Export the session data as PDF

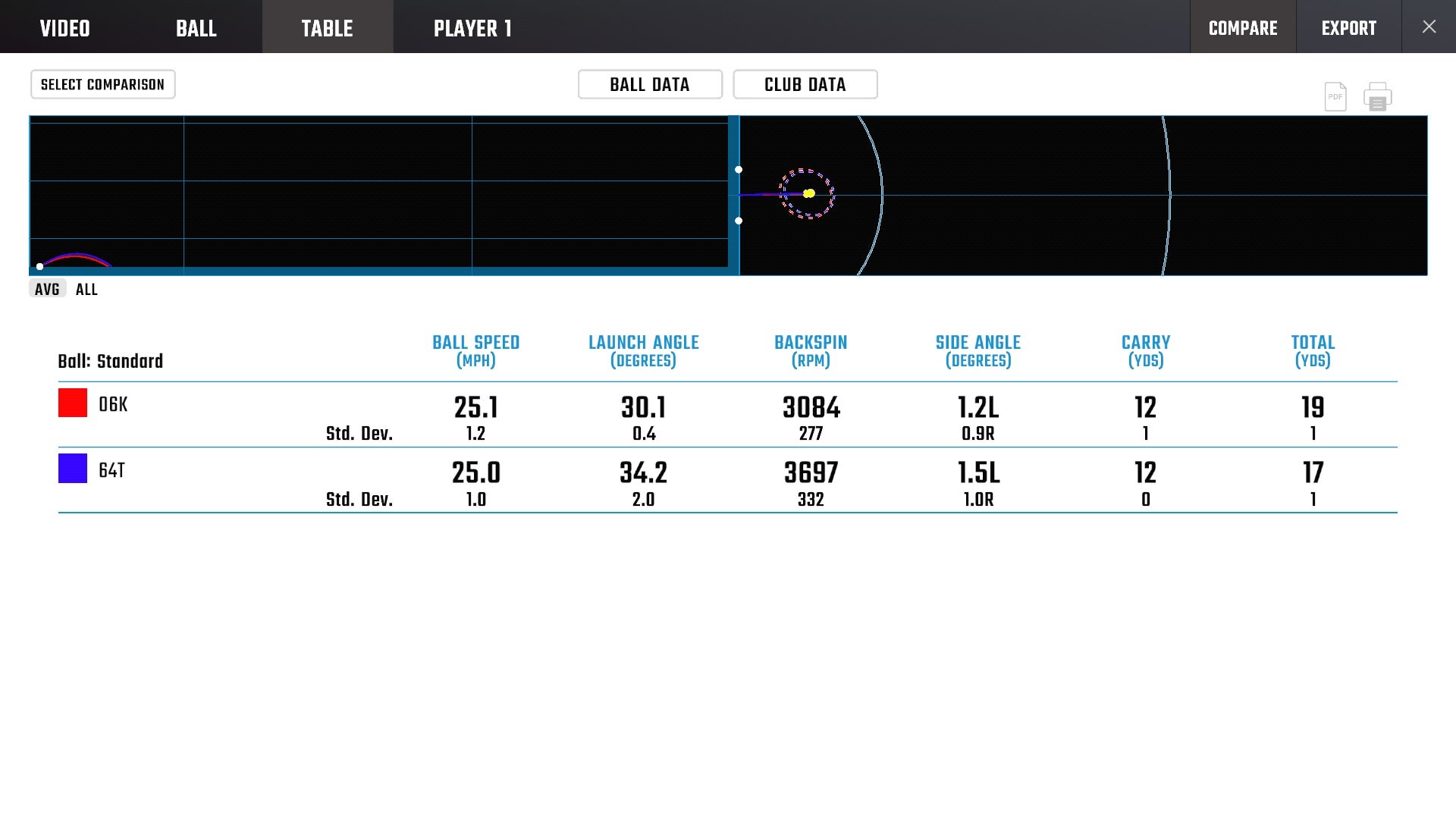[1335, 96]
